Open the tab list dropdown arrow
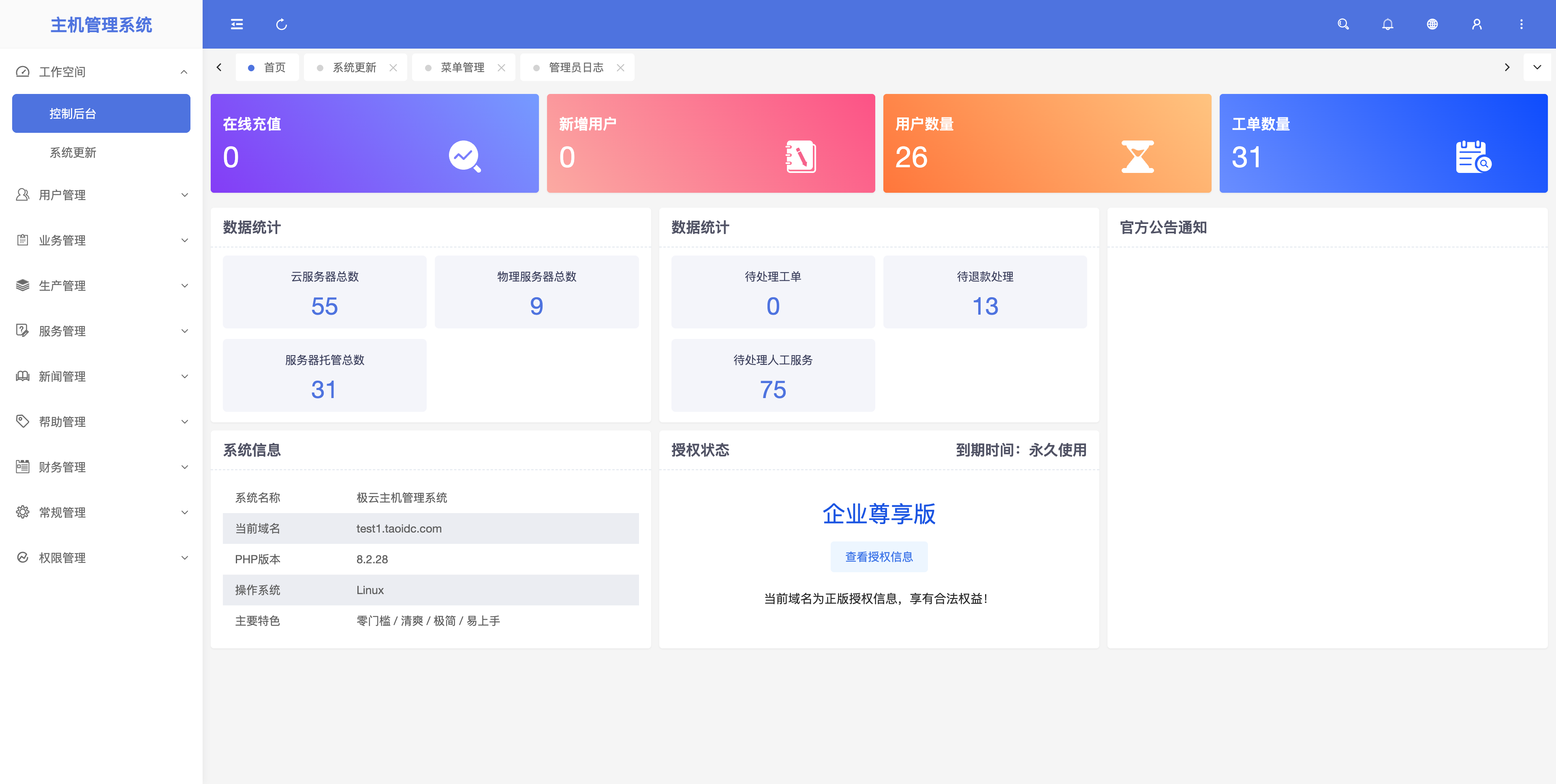This screenshot has width=1556, height=784. (x=1537, y=68)
